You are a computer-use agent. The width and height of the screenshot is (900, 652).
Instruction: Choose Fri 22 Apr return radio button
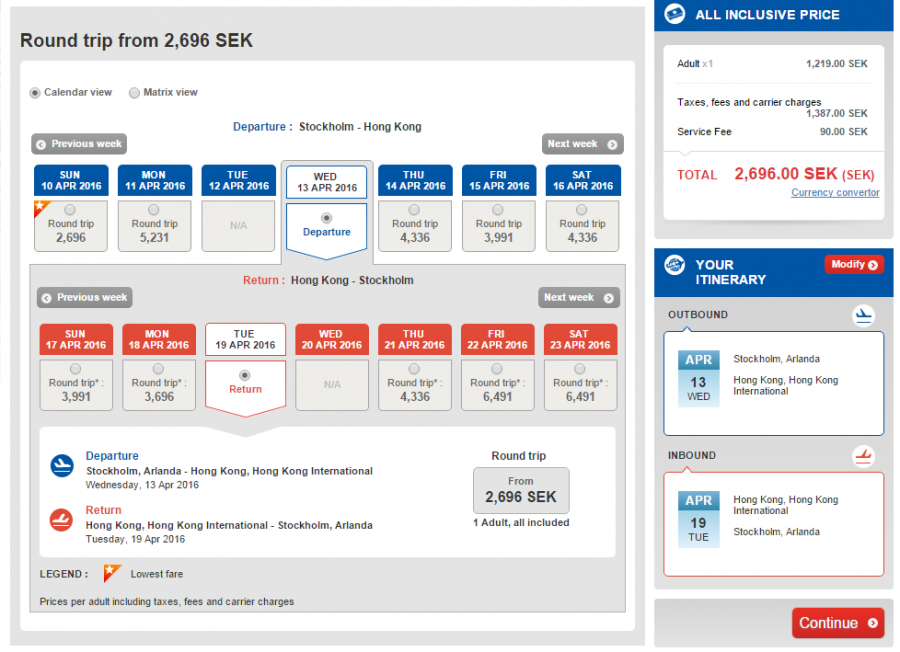pyautogui.click(x=497, y=369)
